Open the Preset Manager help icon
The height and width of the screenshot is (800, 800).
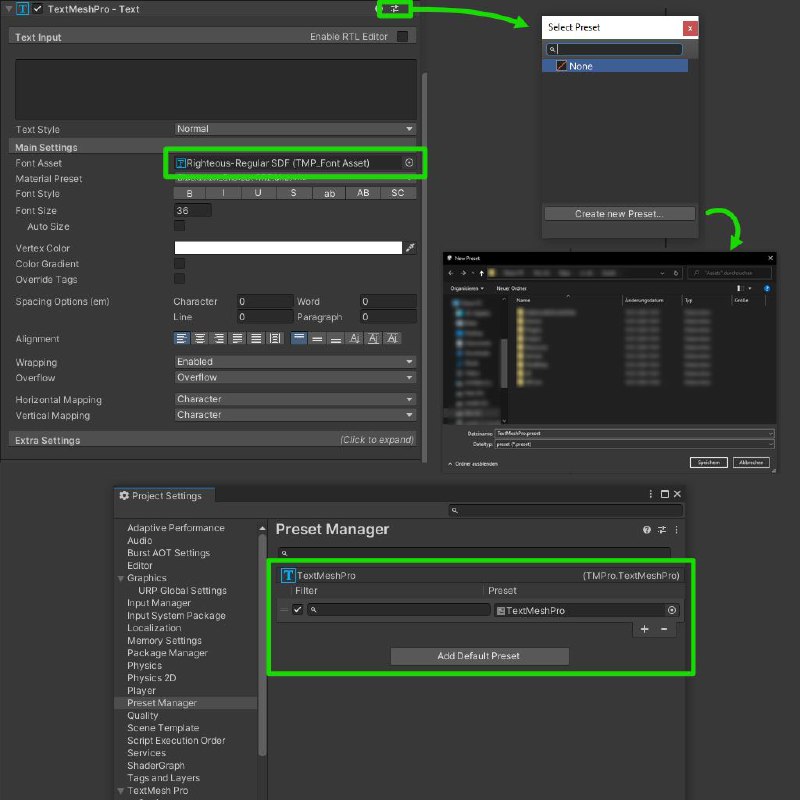click(646, 530)
